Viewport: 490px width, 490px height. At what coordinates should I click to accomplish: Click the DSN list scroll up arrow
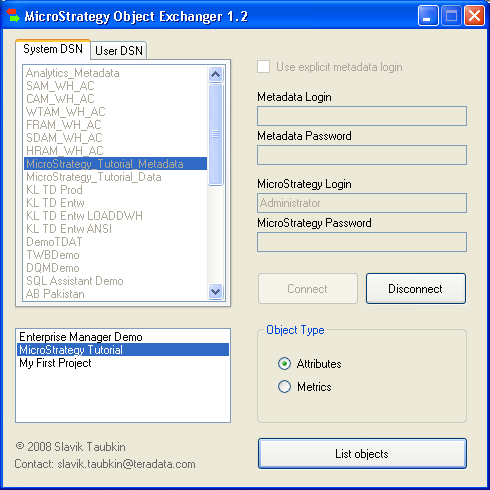click(215, 74)
